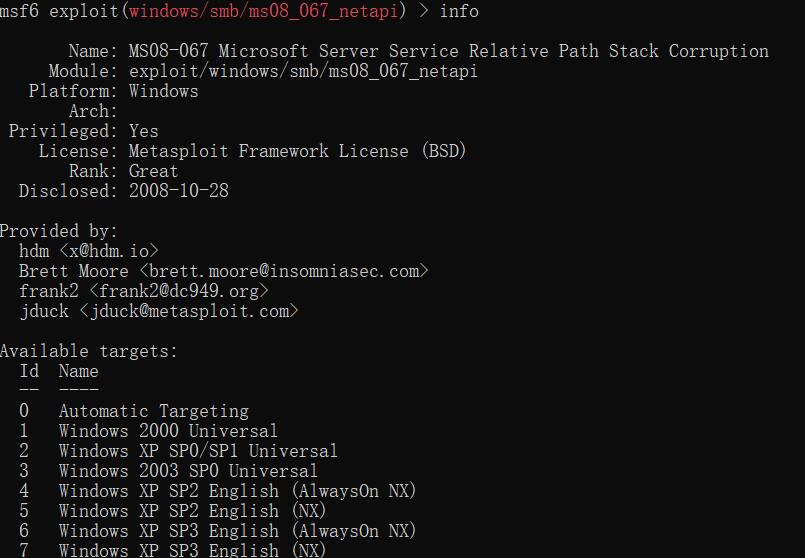
Task: Click the disclosed date 2008-10-28
Action: pyautogui.click(x=179, y=191)
